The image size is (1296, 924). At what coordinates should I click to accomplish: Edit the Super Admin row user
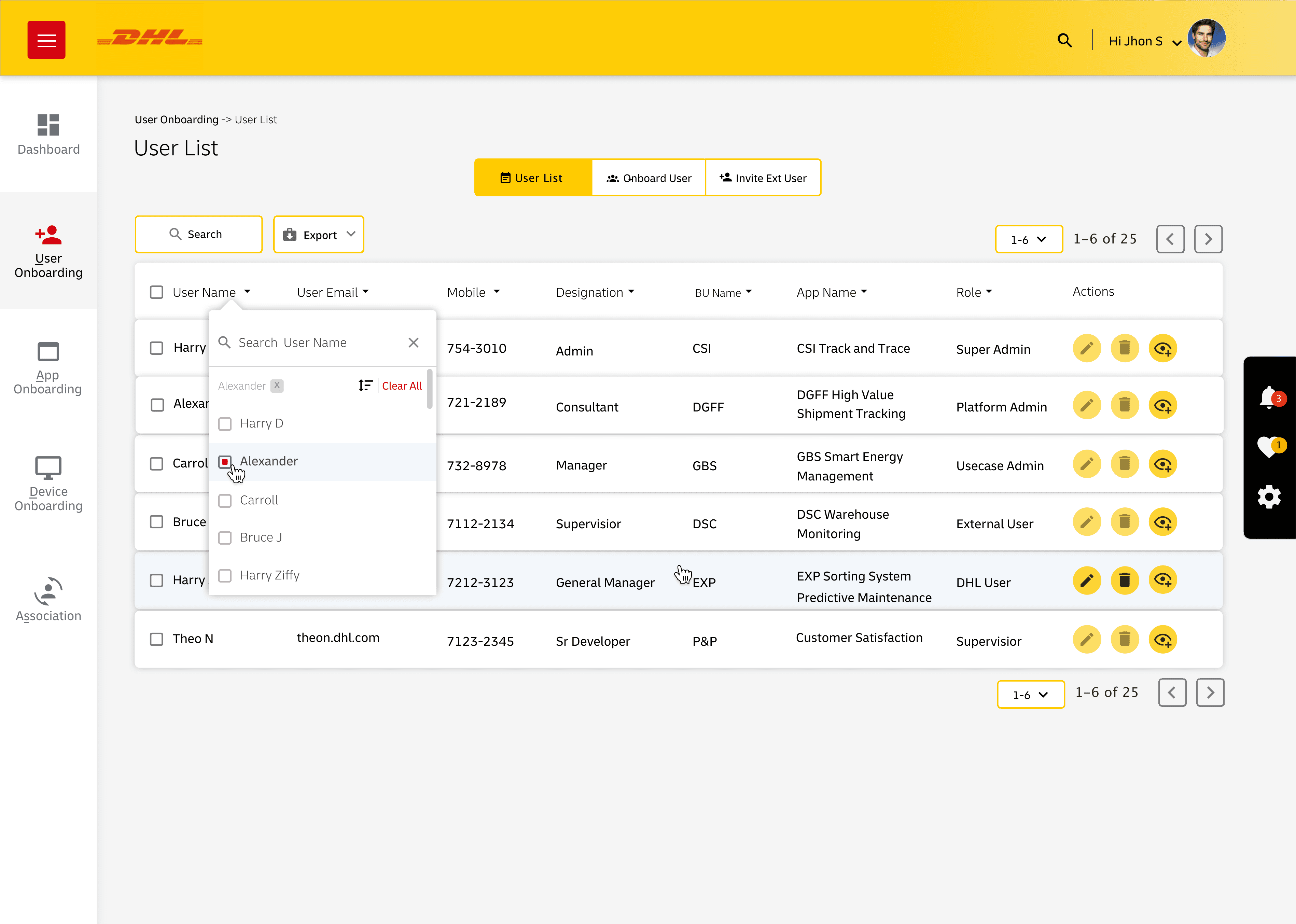pos(1087,348)
